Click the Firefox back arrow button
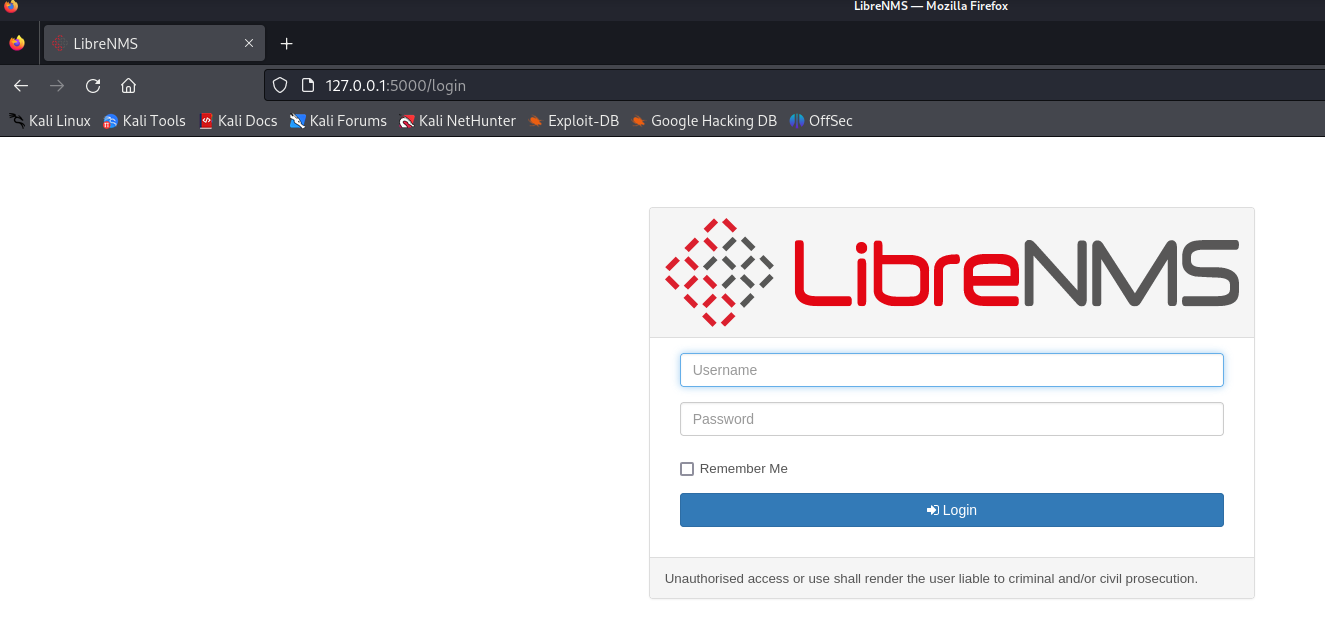 21,86
